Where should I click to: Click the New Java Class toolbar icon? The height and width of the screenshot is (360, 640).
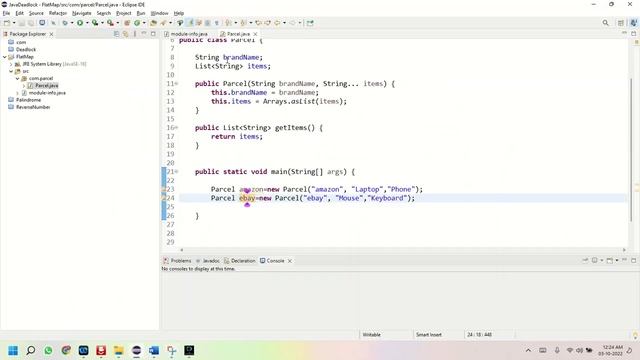point(137,23)
